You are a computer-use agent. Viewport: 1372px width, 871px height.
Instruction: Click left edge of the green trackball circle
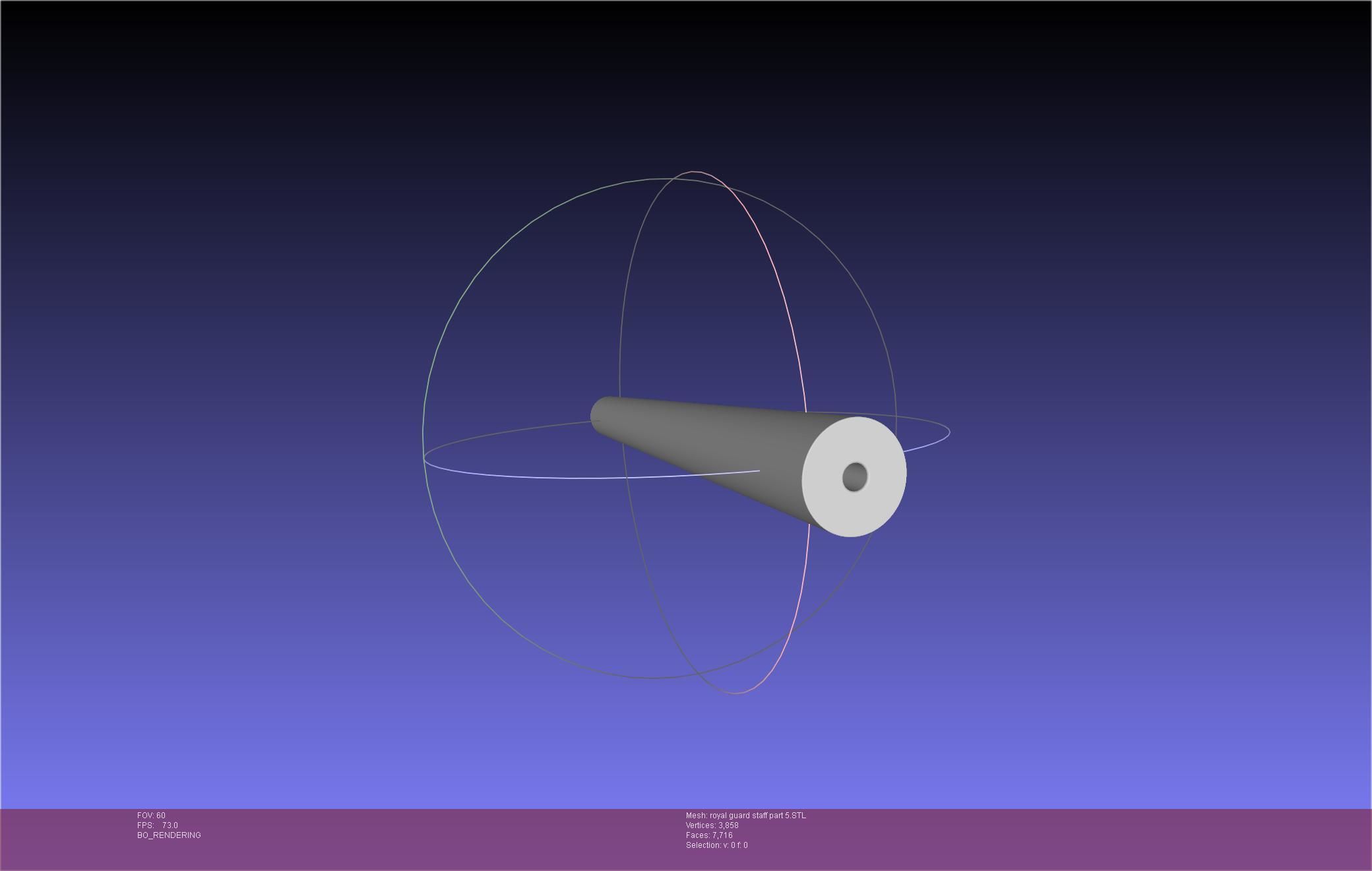[x=423, y=432]
